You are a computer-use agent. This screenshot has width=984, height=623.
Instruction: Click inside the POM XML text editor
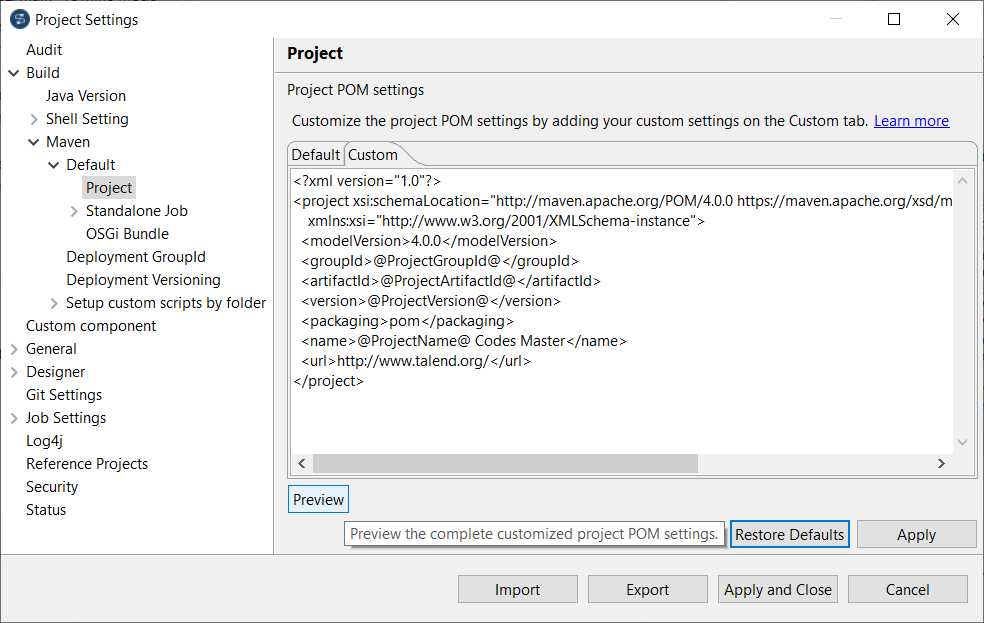(x=620, y=410)
